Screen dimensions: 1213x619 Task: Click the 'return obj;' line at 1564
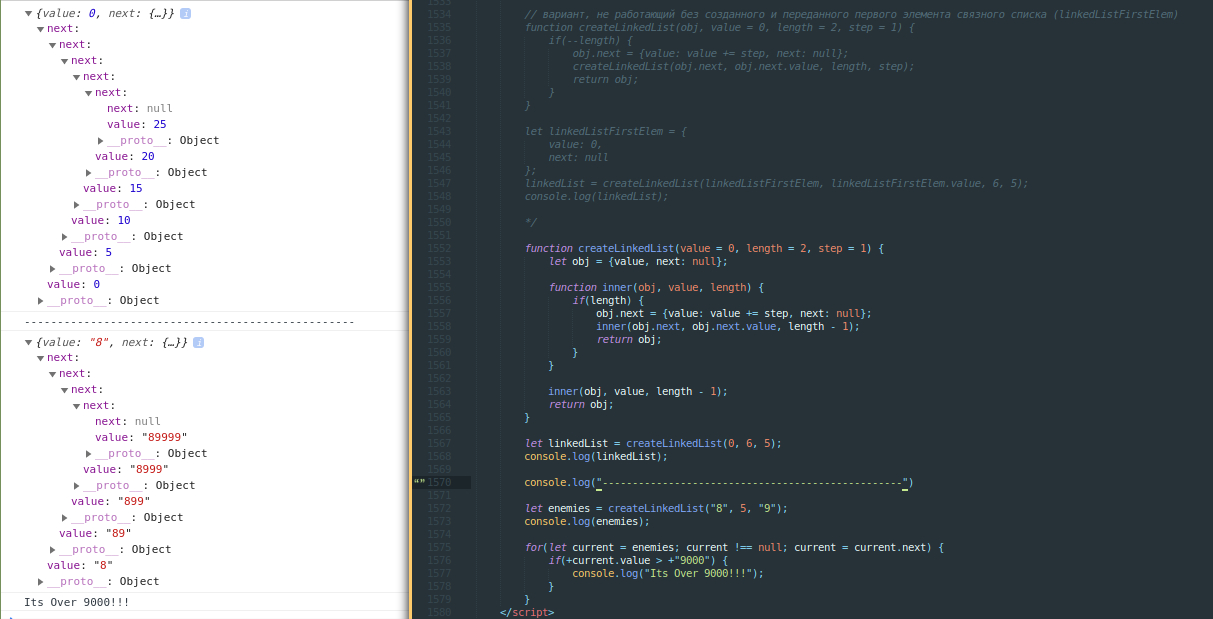point(581,405)
